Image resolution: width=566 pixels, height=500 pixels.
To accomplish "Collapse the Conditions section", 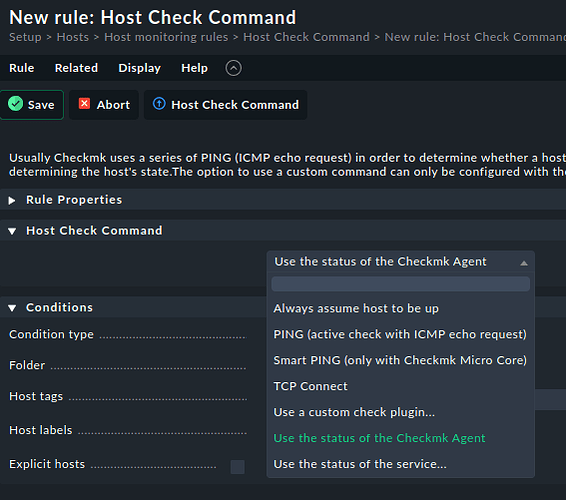I will pyautogui.click(x=12, y=308).
